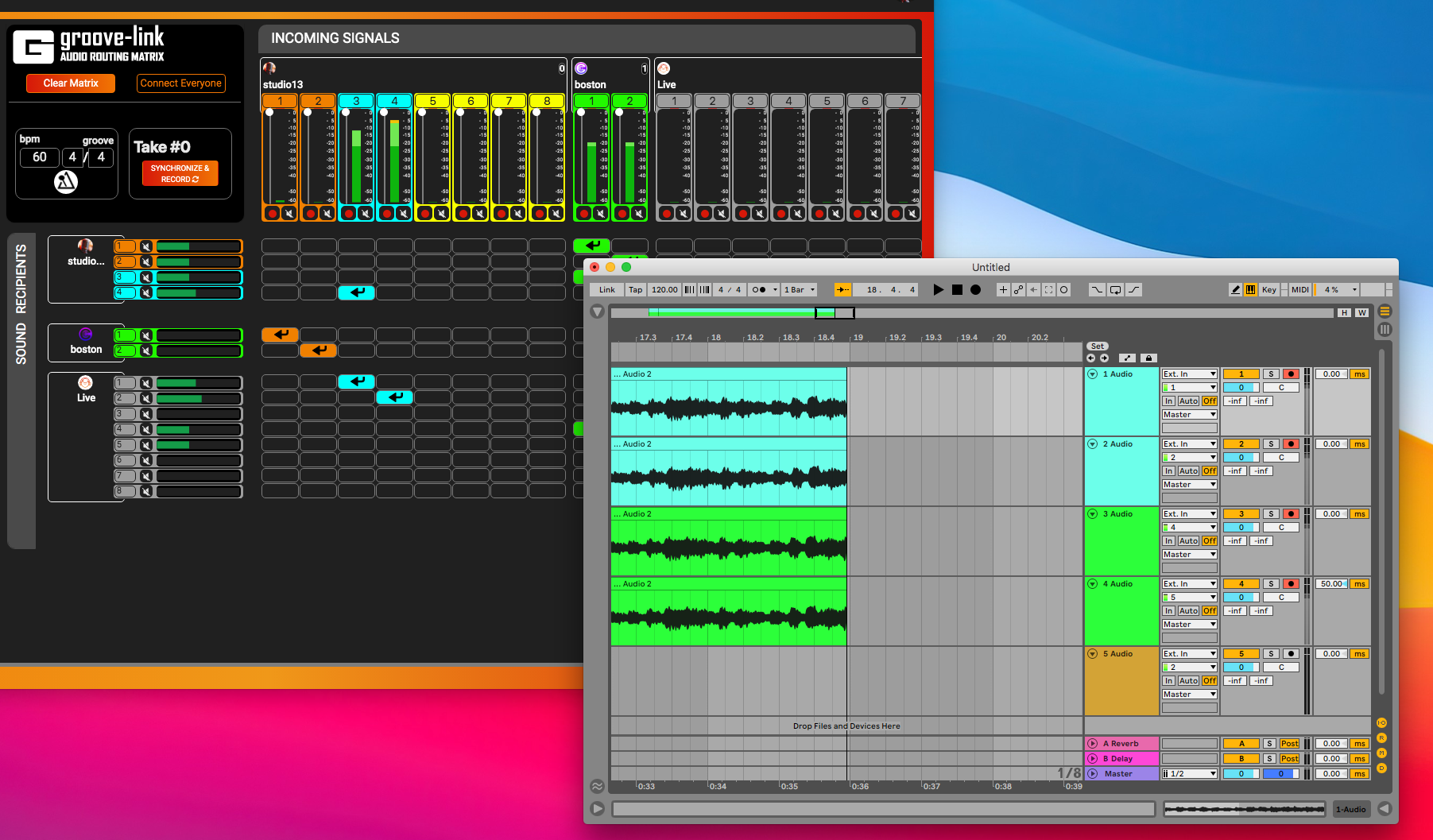Stop playback in Ableton Live transport
The image size is (1433, 840).
[957, 290]
